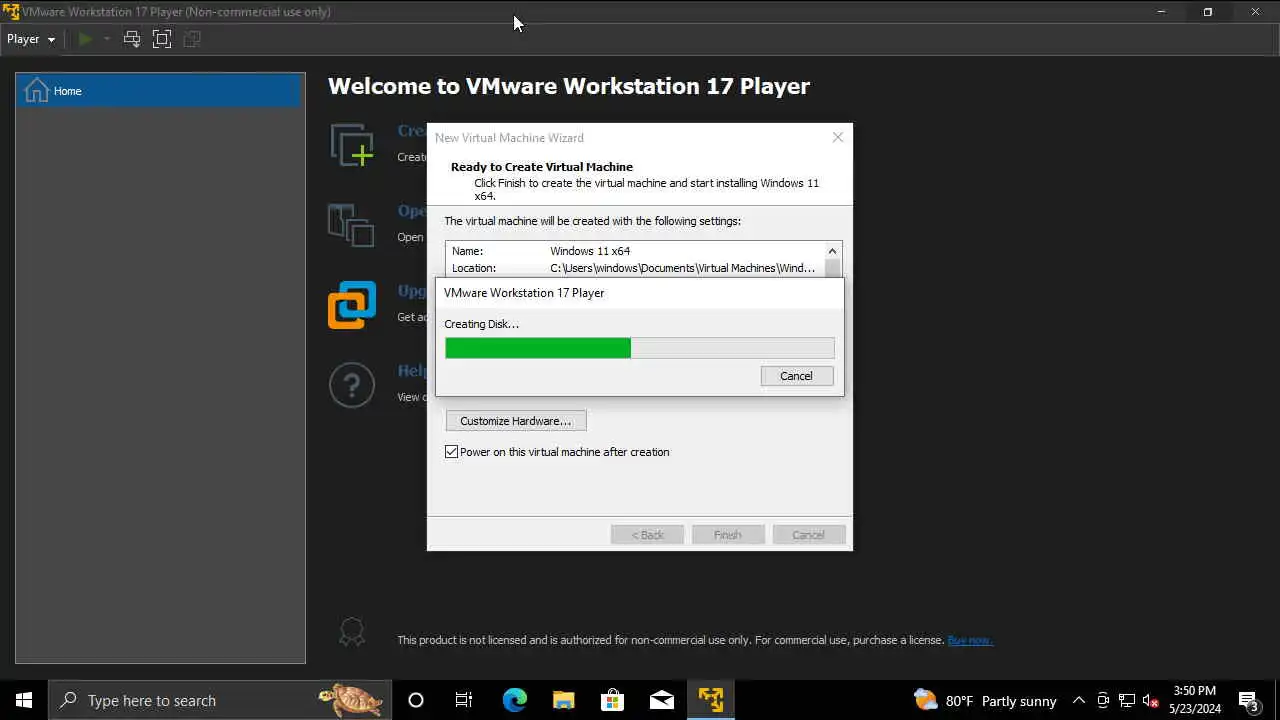
Task: Open weather widget 80°F Partly sunny
Action: click(x=985, y=701)
